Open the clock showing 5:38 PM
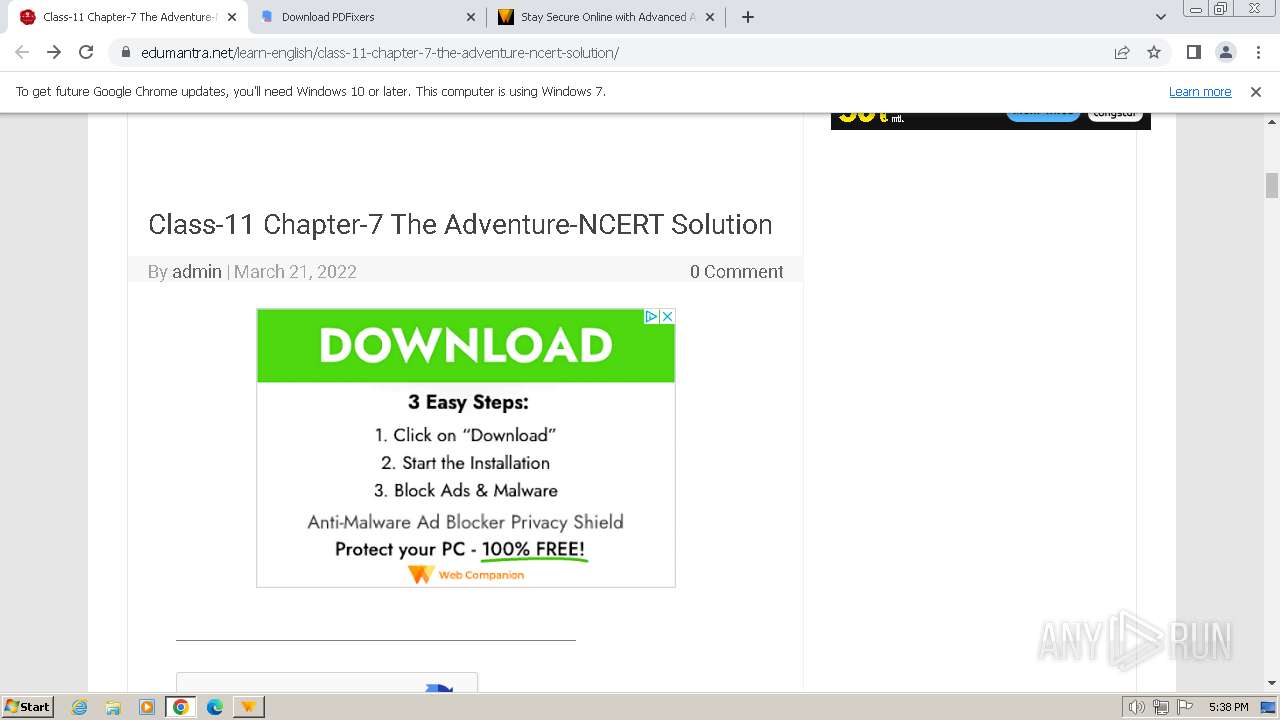Screen dimensions: 1280x720 1228,707
